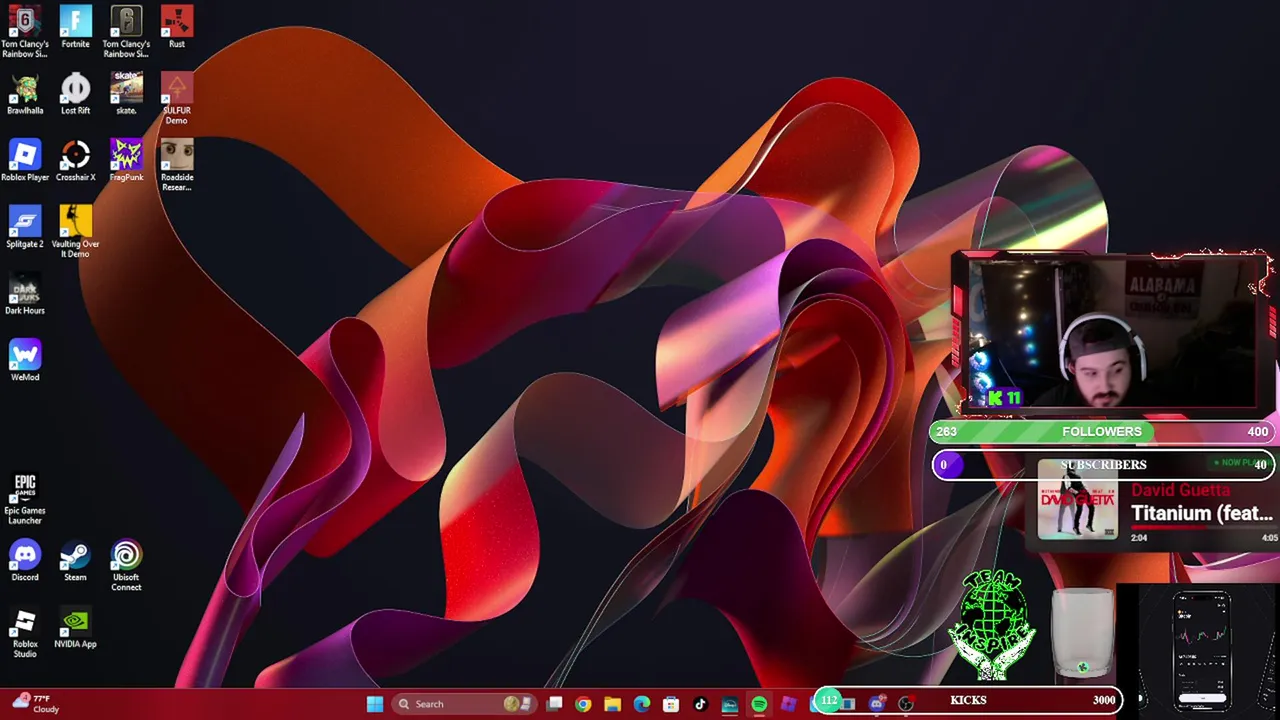Click the Titanium song title
The width and height of the screenshot is (1280, 720).
click(x=1202, y=513)
